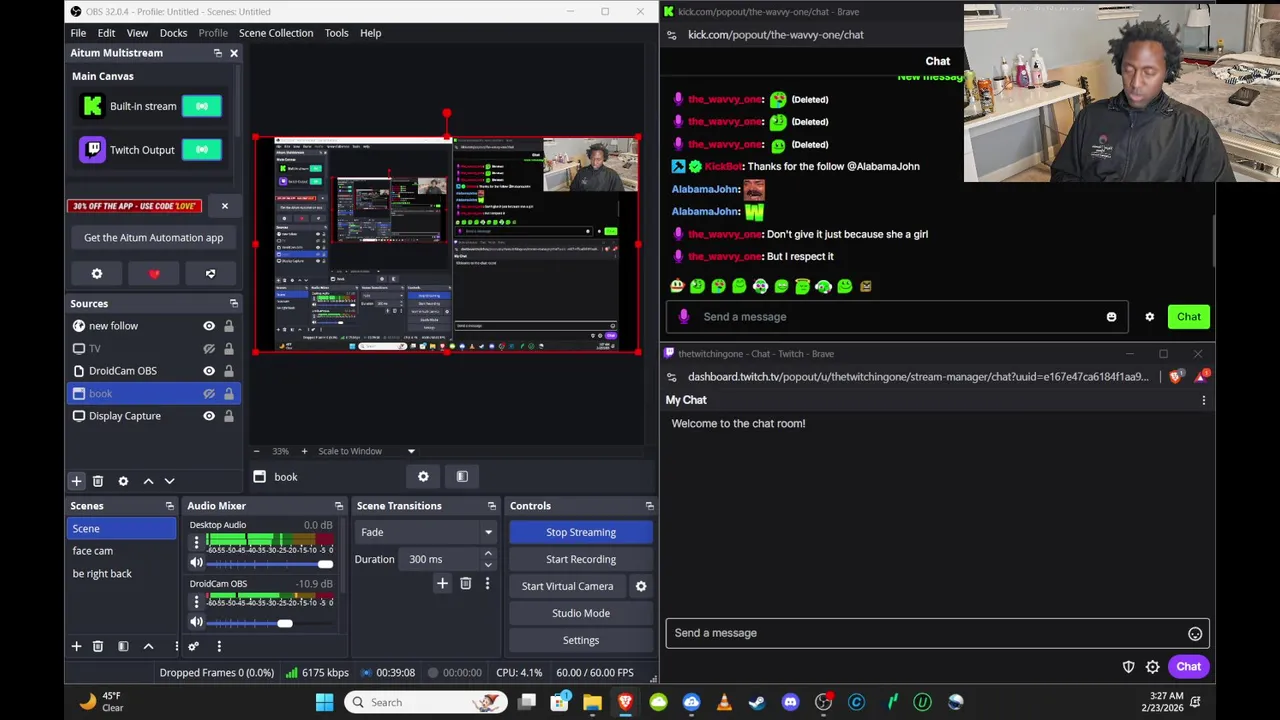
Task: Zoom out the preview with minus
Action: (256, 451)
